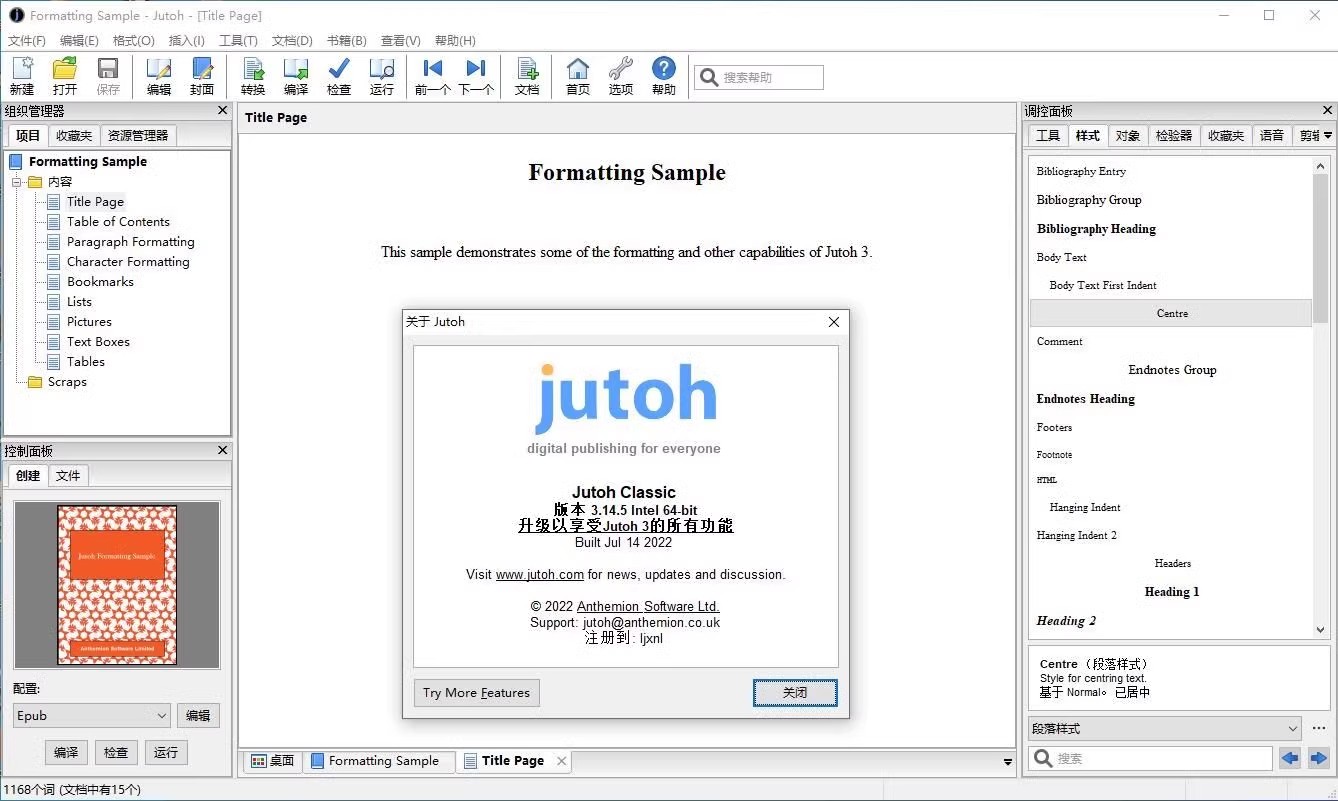1338x801 pixels.
Task: Open the 封面 (Cover) designer icon
Action: [202, 76]
